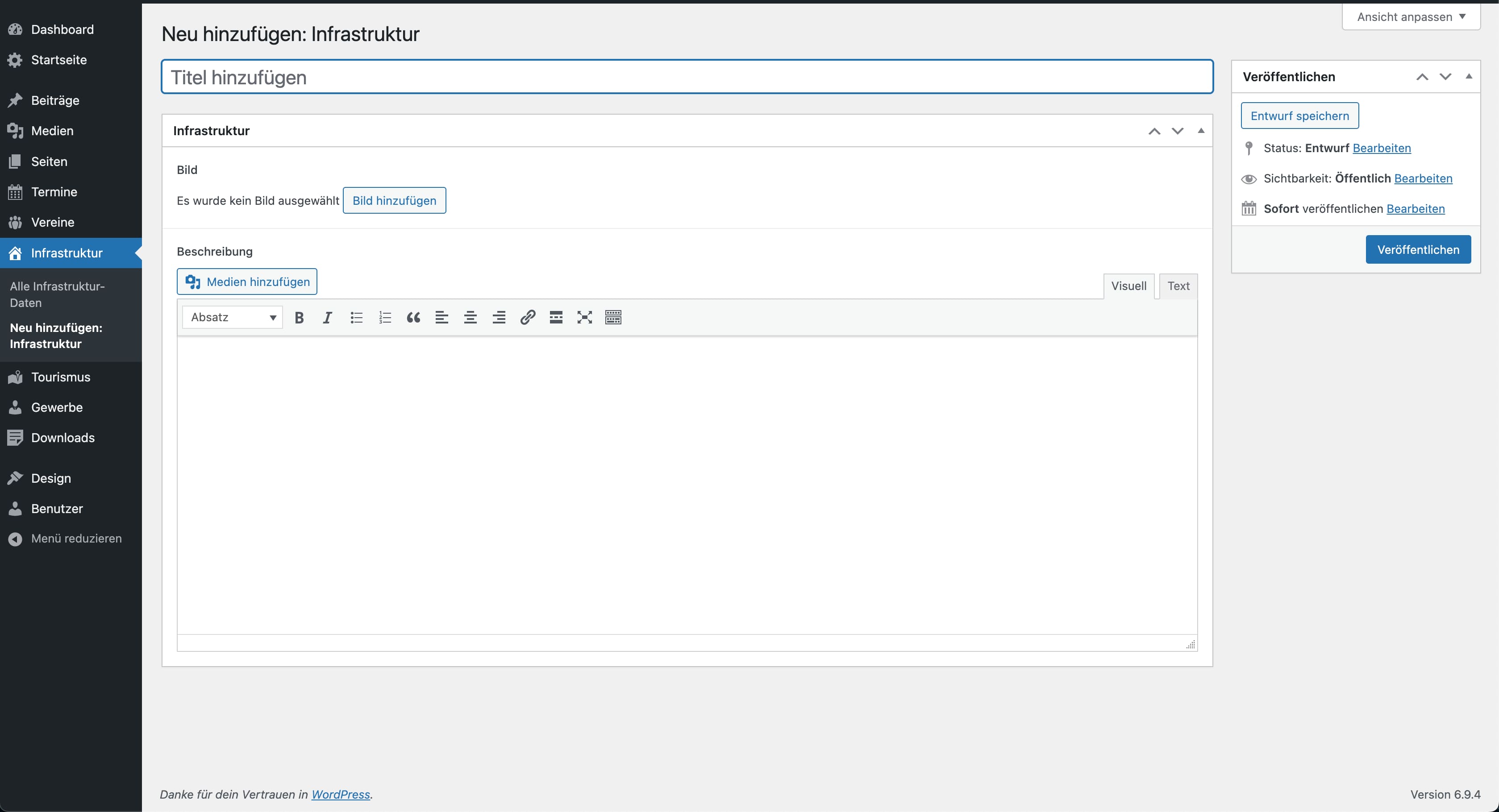This screenshot has height=812, width=1499.
Task: Toggle the Infrastruktur panel collapse triangle
Action: click(x=1200, y=131)
